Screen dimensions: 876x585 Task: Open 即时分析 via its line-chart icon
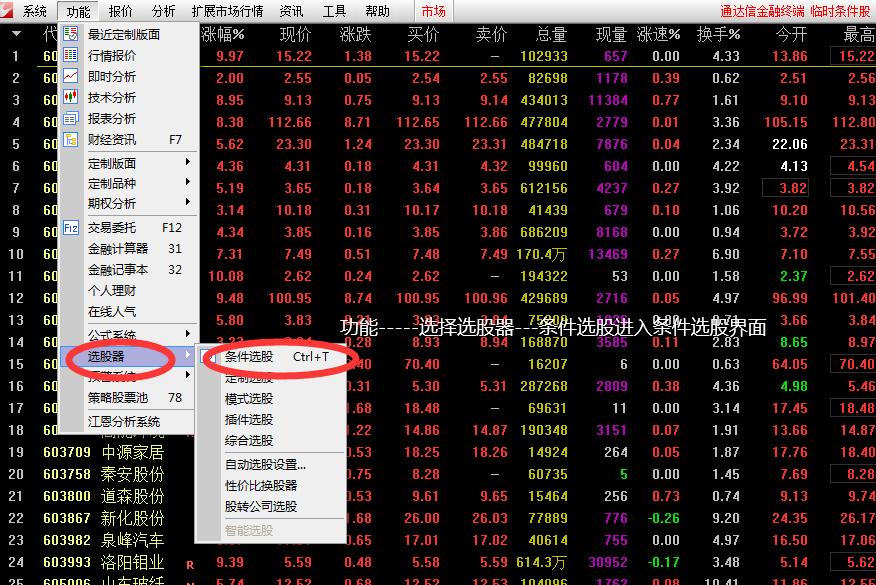[x=70, y=78]
